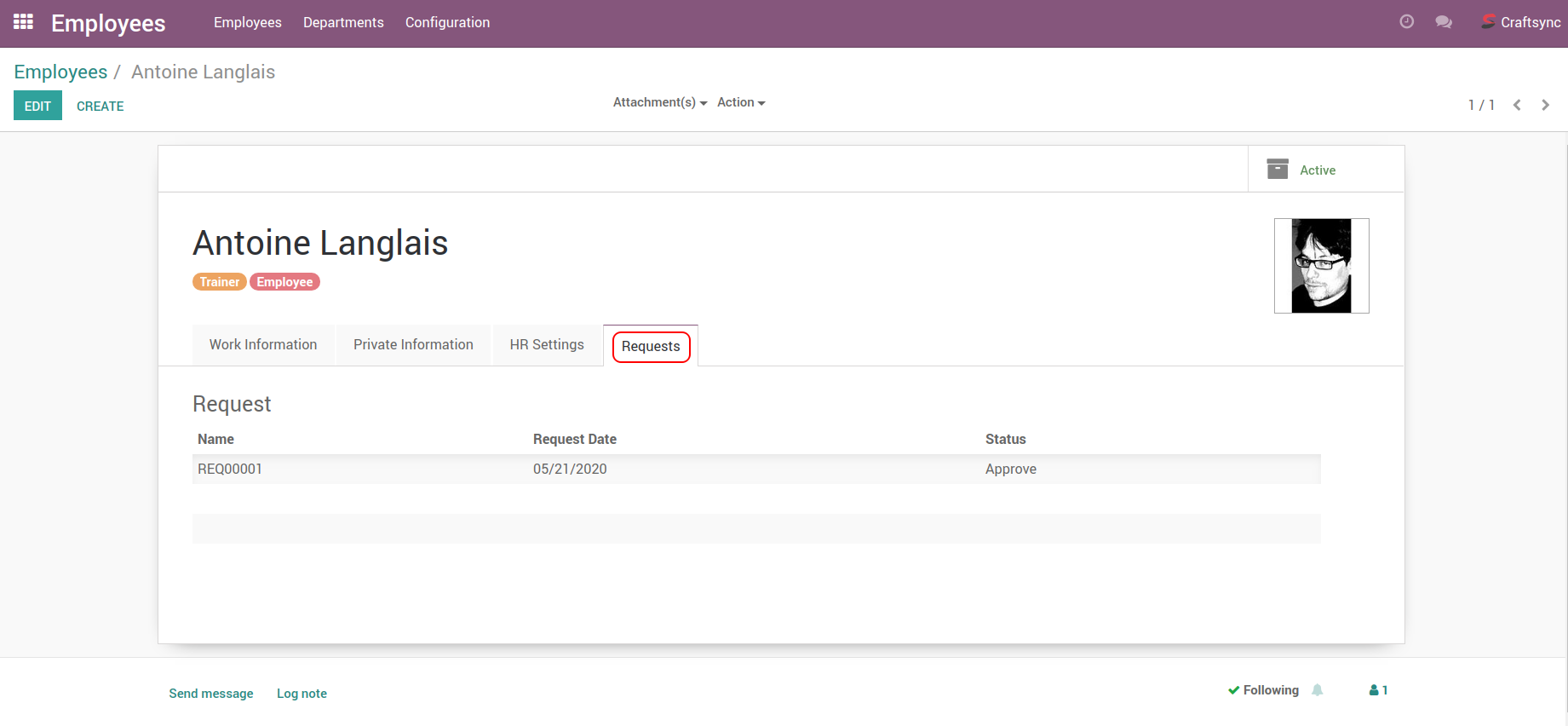The height and width of the screenshot is (726, 1568).
Task: Open the conversations chat icon
Action: coord(1443,22)
